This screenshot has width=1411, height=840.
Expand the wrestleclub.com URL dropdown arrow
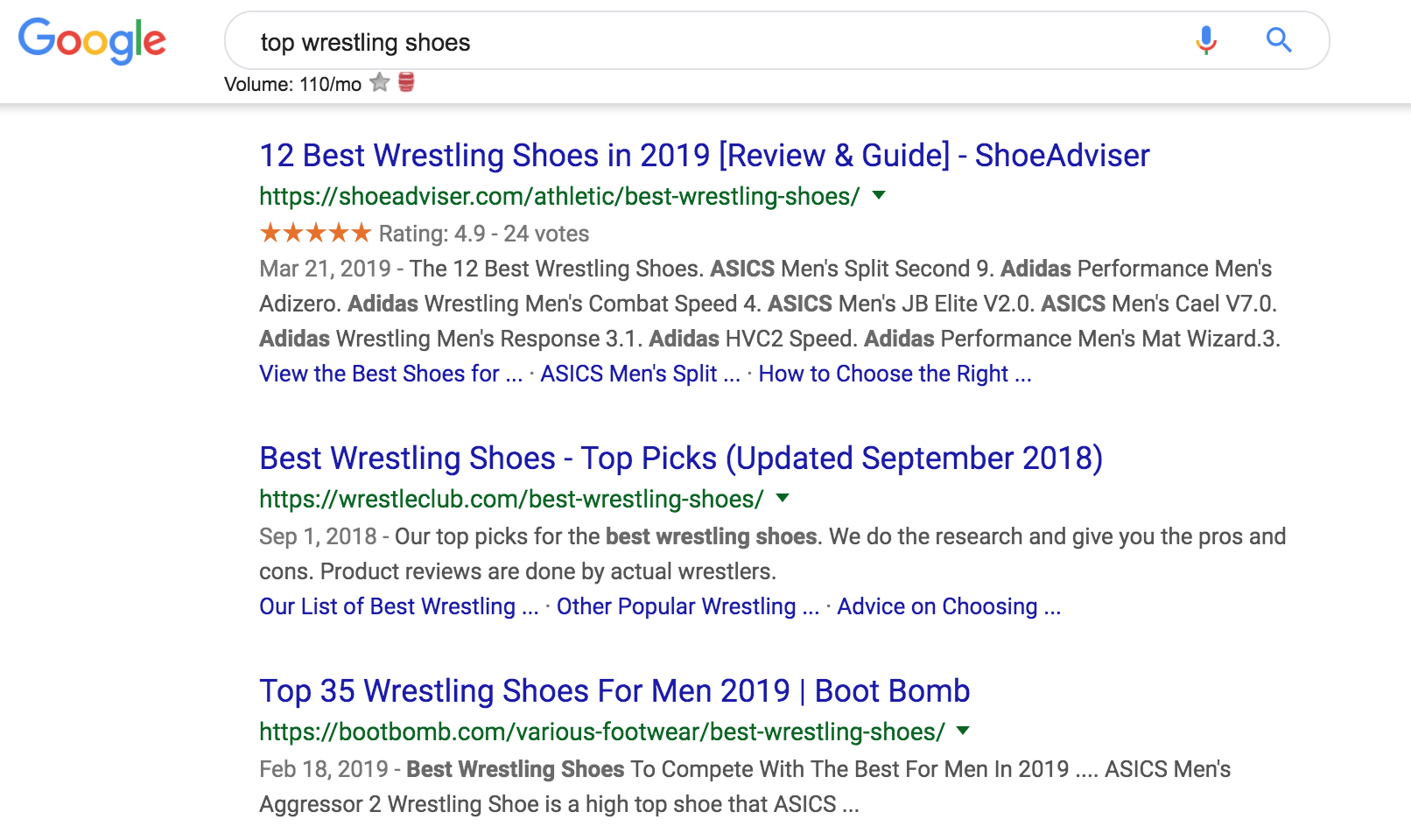pos(783,498)
